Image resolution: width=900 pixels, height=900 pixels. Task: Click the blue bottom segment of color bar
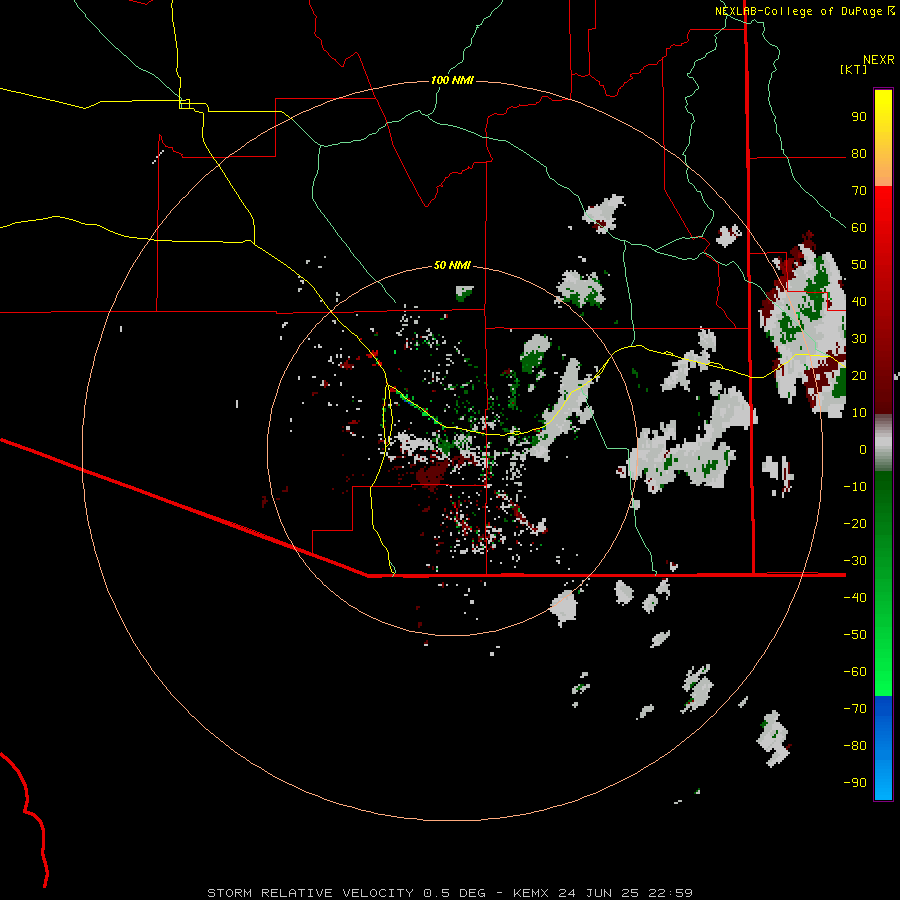(883, 748)
